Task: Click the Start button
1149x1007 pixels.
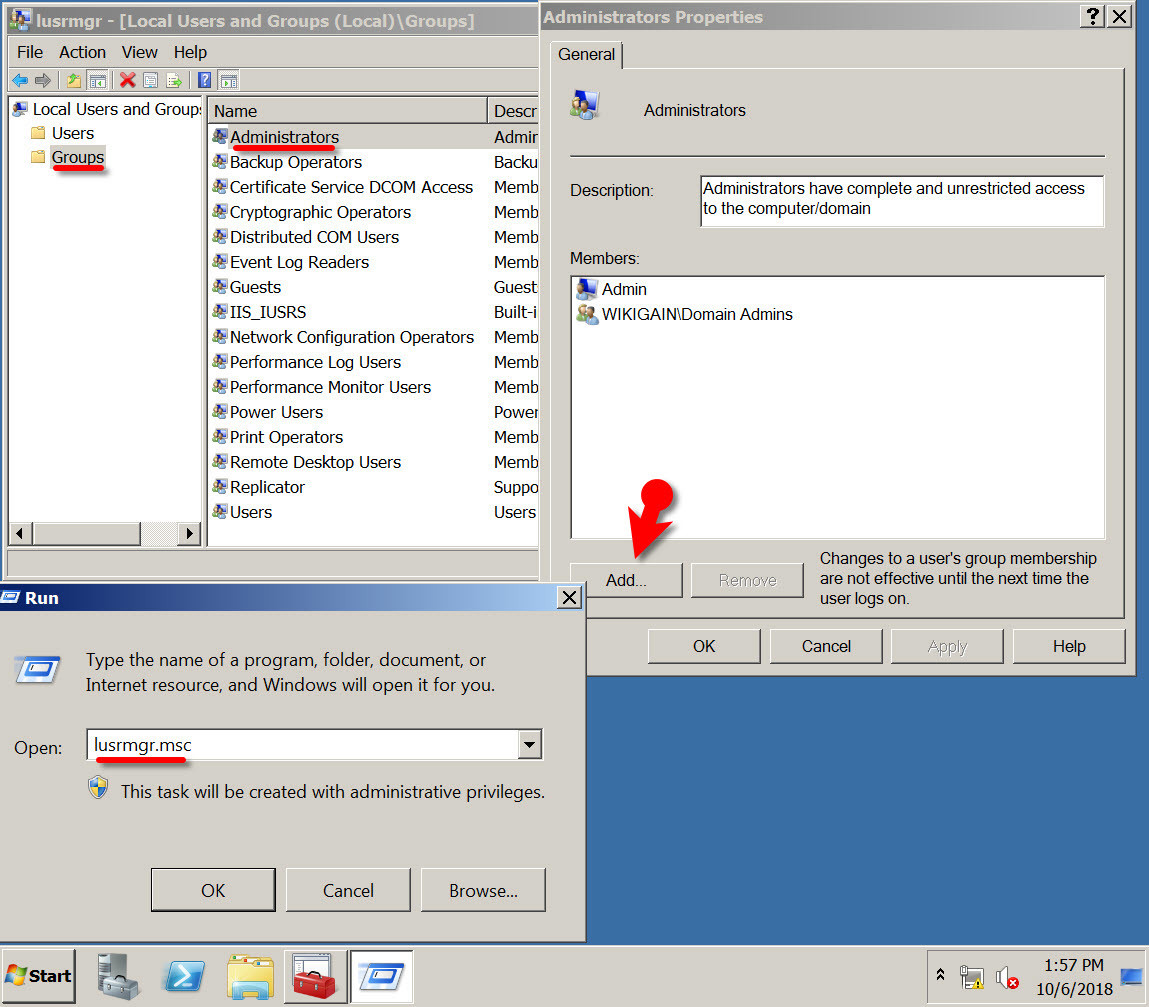Action: tap(39, 976)
